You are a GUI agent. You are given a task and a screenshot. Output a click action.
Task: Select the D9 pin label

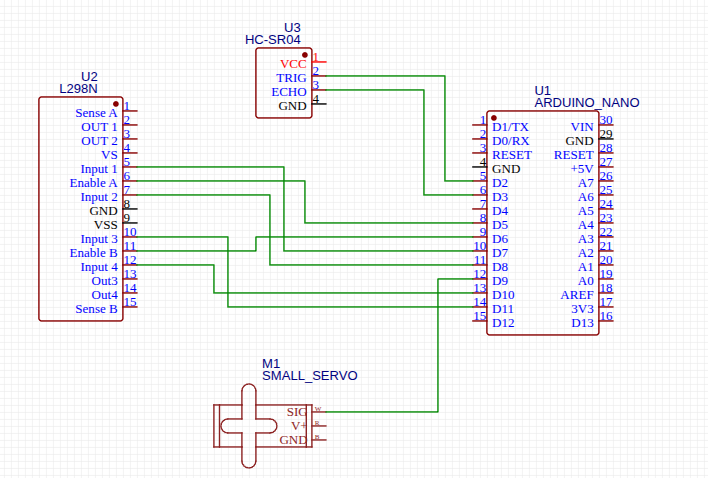pyautogui.click(x=500, y=281)
